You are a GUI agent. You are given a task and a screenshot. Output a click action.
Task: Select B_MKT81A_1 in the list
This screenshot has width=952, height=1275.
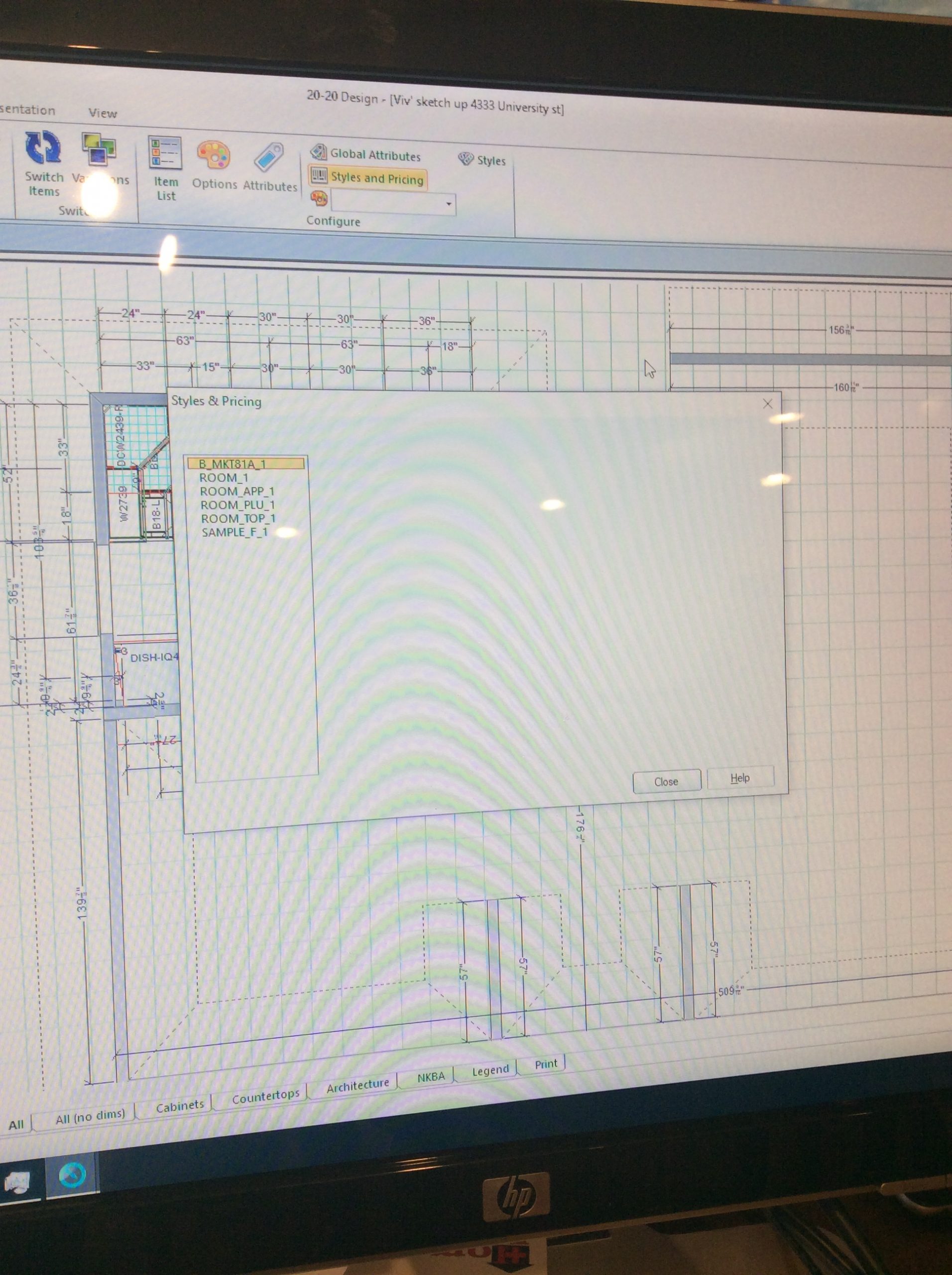click(246, 463)
